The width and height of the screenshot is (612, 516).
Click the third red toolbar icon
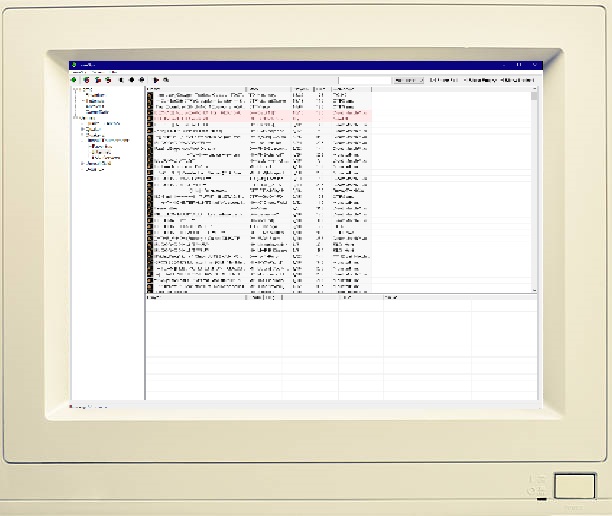[x=107, y=79]
